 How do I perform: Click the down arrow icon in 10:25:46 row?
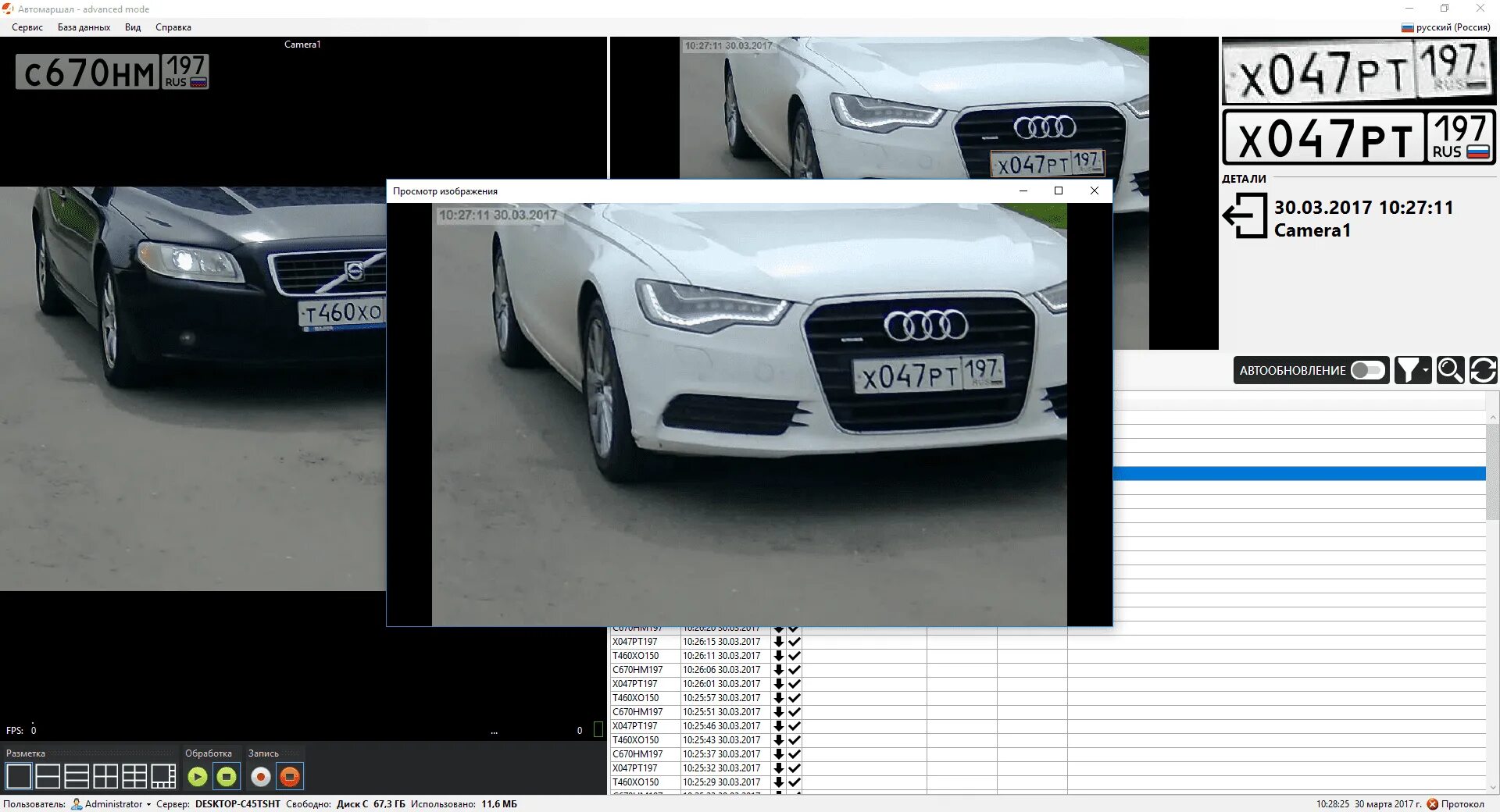(778, 726)
